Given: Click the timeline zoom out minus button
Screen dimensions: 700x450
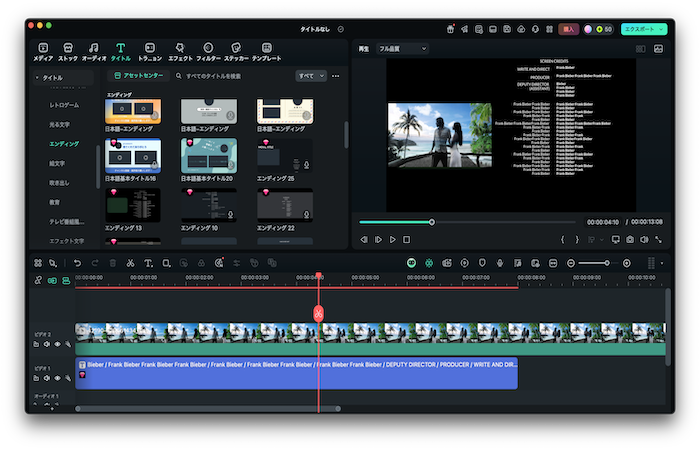Looking at the screenshot, I should coord(571,263).
